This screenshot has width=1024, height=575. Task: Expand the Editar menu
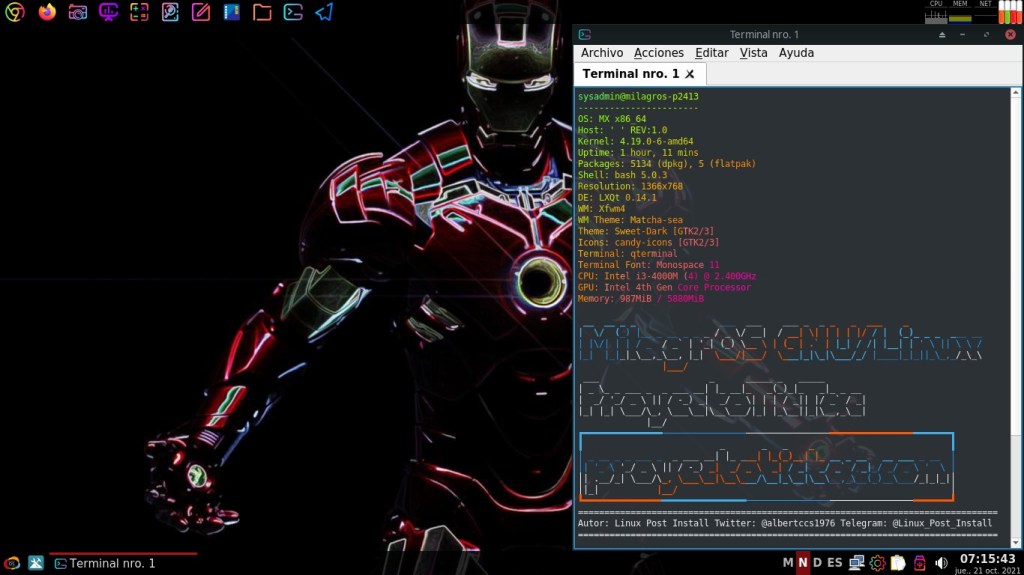point(711,53)
